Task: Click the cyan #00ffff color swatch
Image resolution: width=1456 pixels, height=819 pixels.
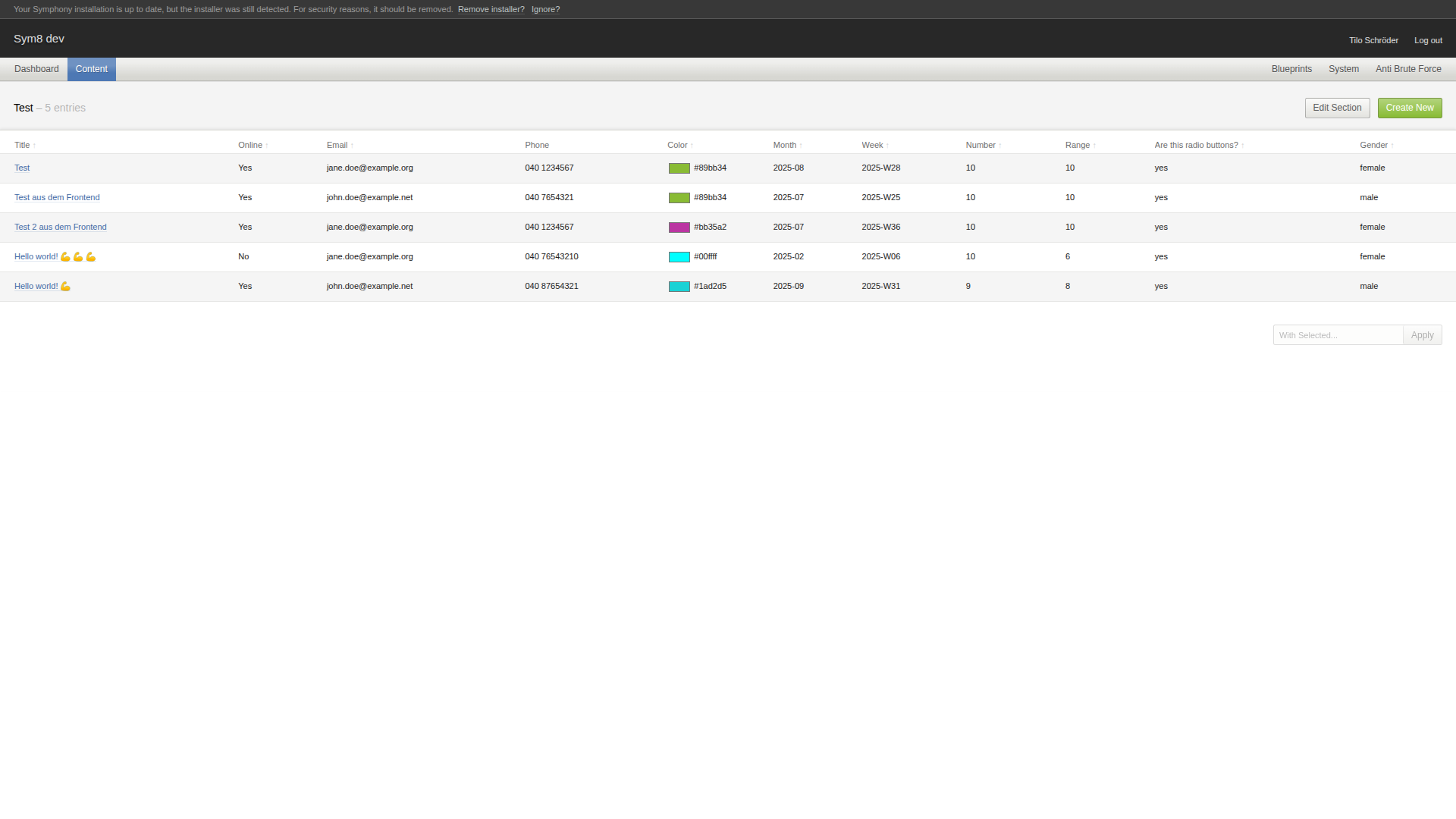Action: pyautogui.click(x=679, y=257)
